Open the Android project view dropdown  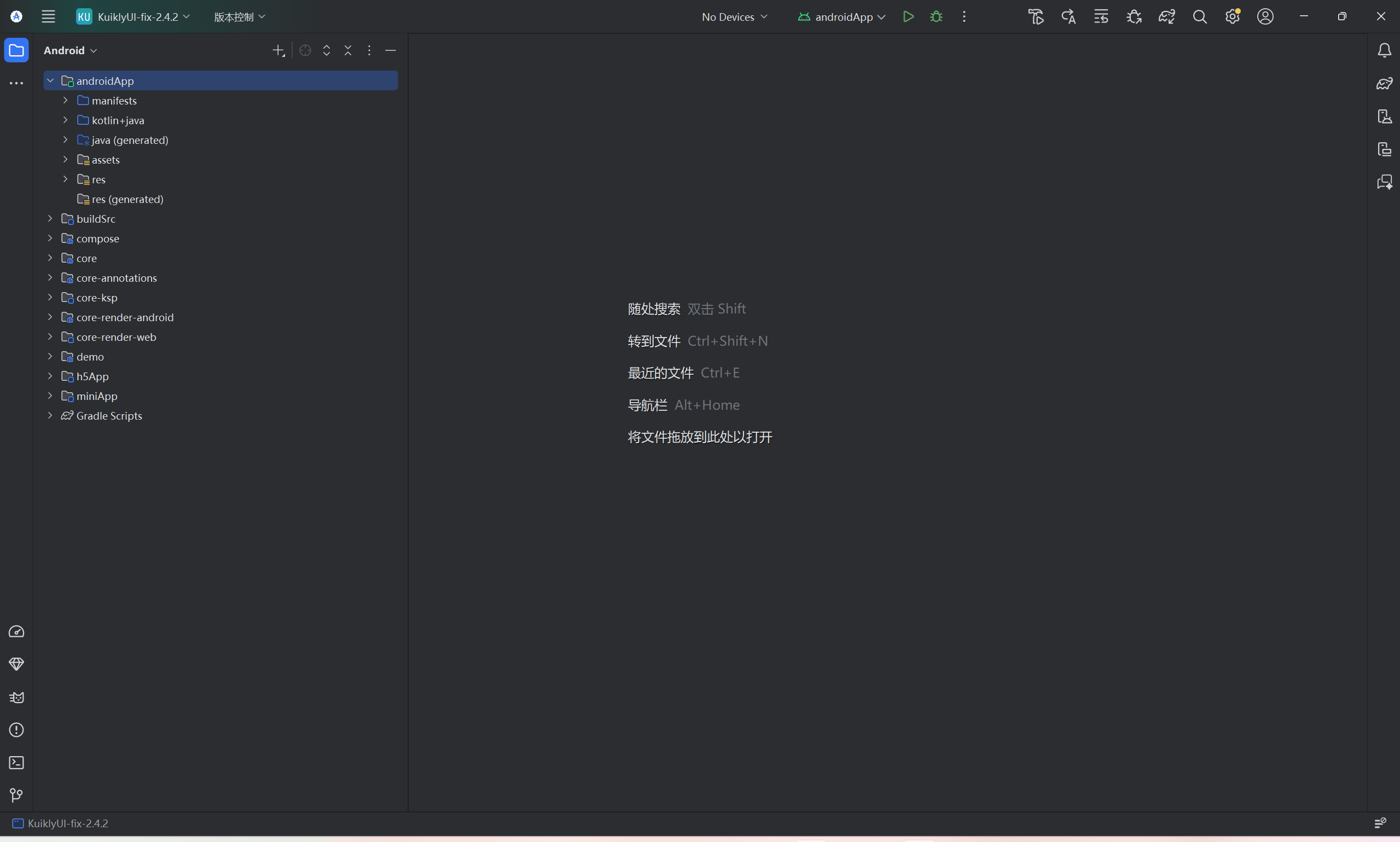coord(71,50)
